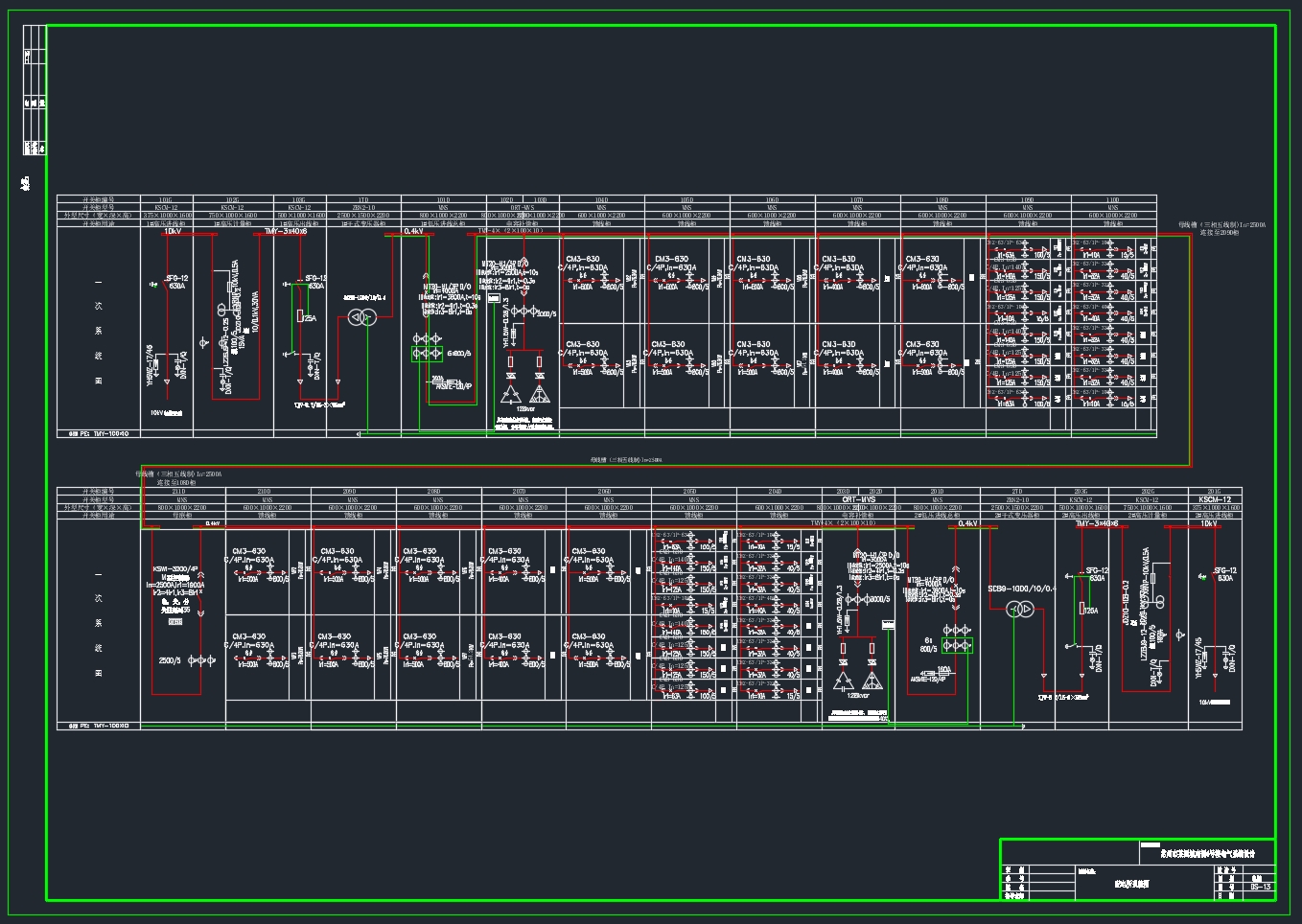
Task: Click the upper transformer symbol beside the 0.4kV bus
Action: [x=362, y=317]
